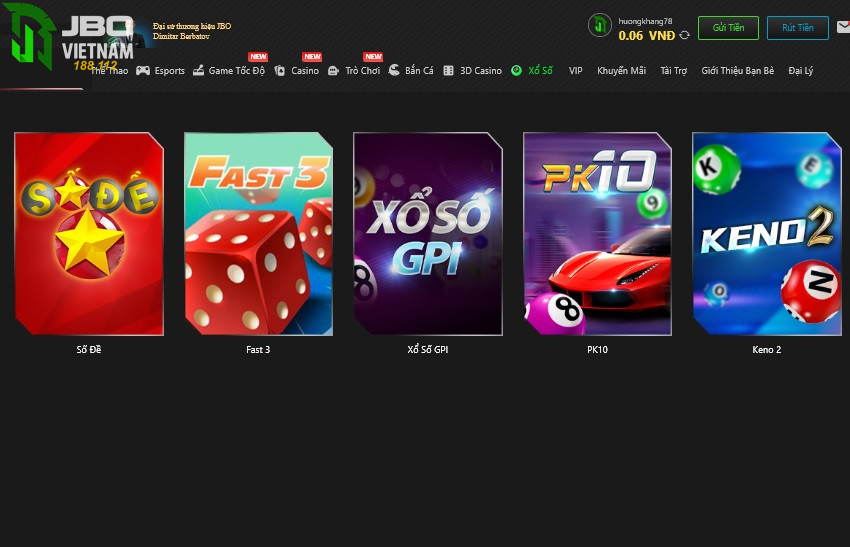Image resolution: width=850 pixels, height=547 pixels.
Task: Open the Số Đề game card
Action: tap(89, 234)
